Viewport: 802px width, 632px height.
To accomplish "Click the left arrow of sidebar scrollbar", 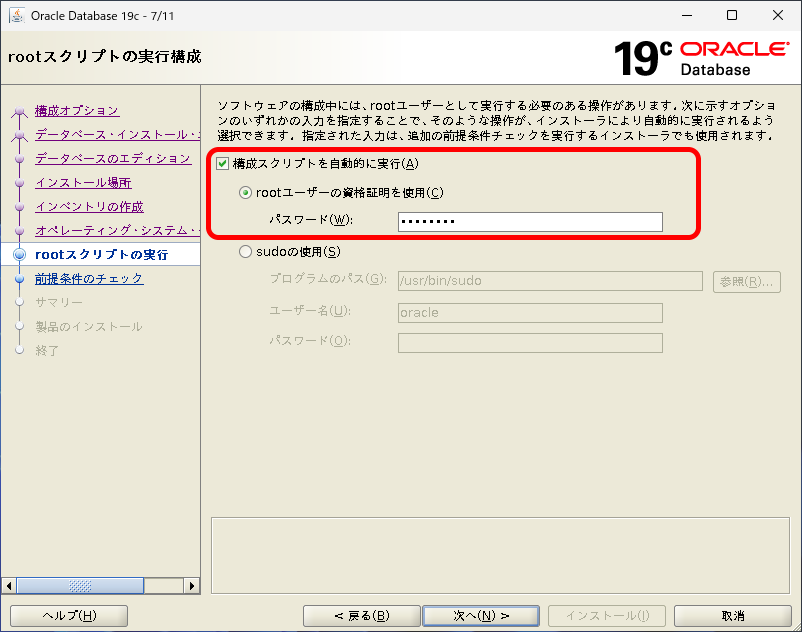I will pyautogui.click(x=9, y=586).
